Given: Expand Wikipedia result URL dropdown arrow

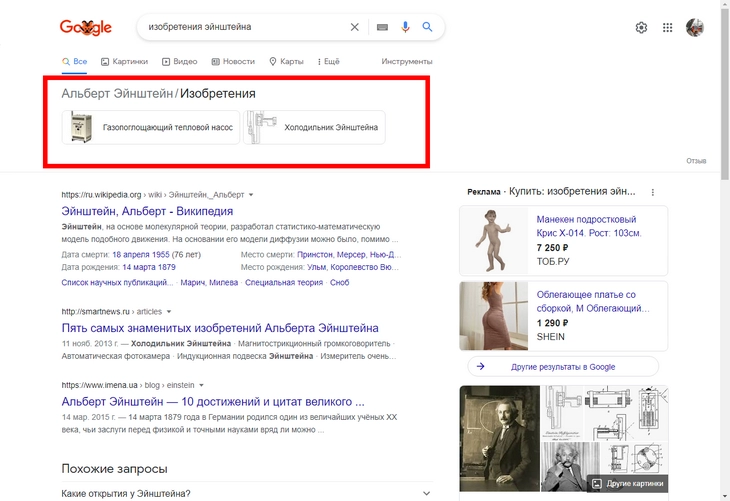Looking at the screenshot, I should click(251, 195).
